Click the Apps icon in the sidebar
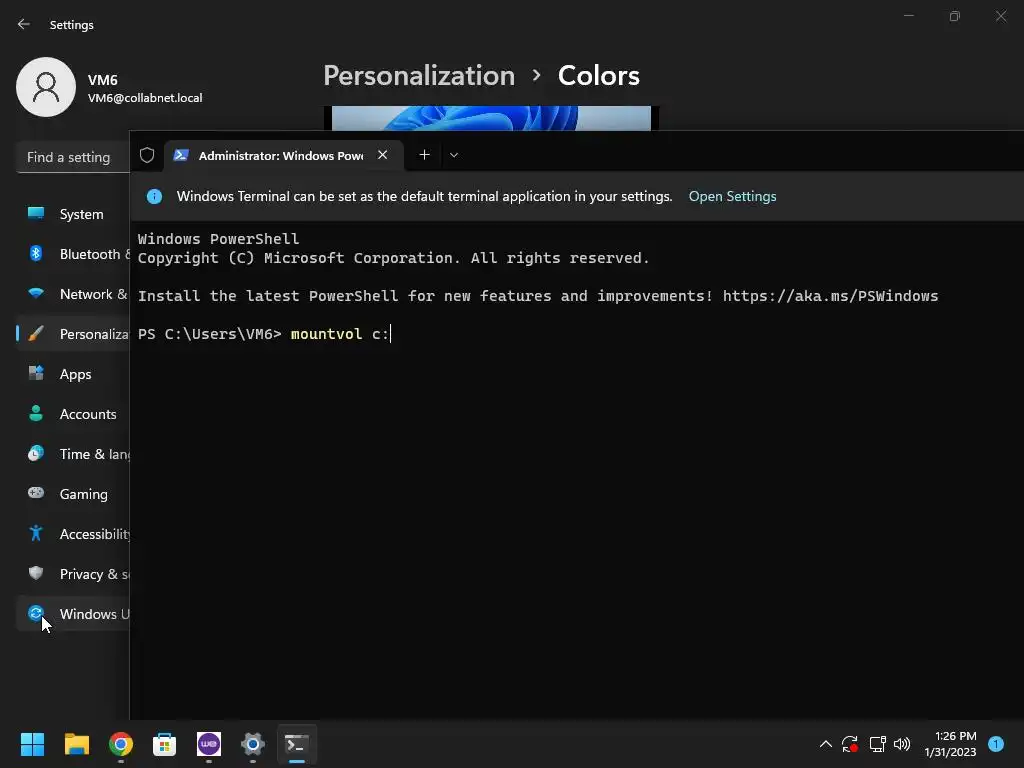Screen dimensions: 1024x768 (36, 373)
